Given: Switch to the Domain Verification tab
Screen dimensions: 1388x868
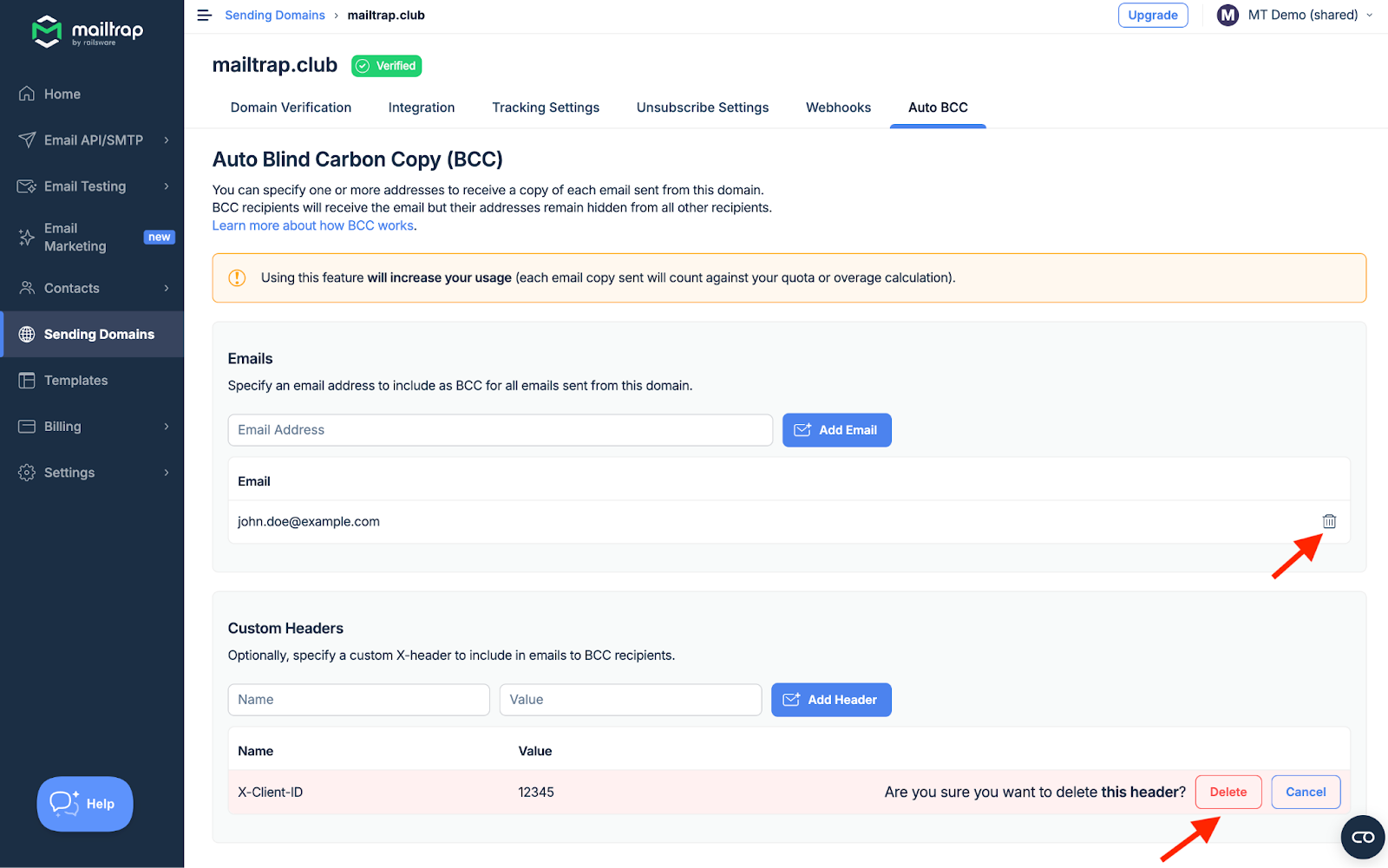Looking at the screenshot, I should coord(291,107).
